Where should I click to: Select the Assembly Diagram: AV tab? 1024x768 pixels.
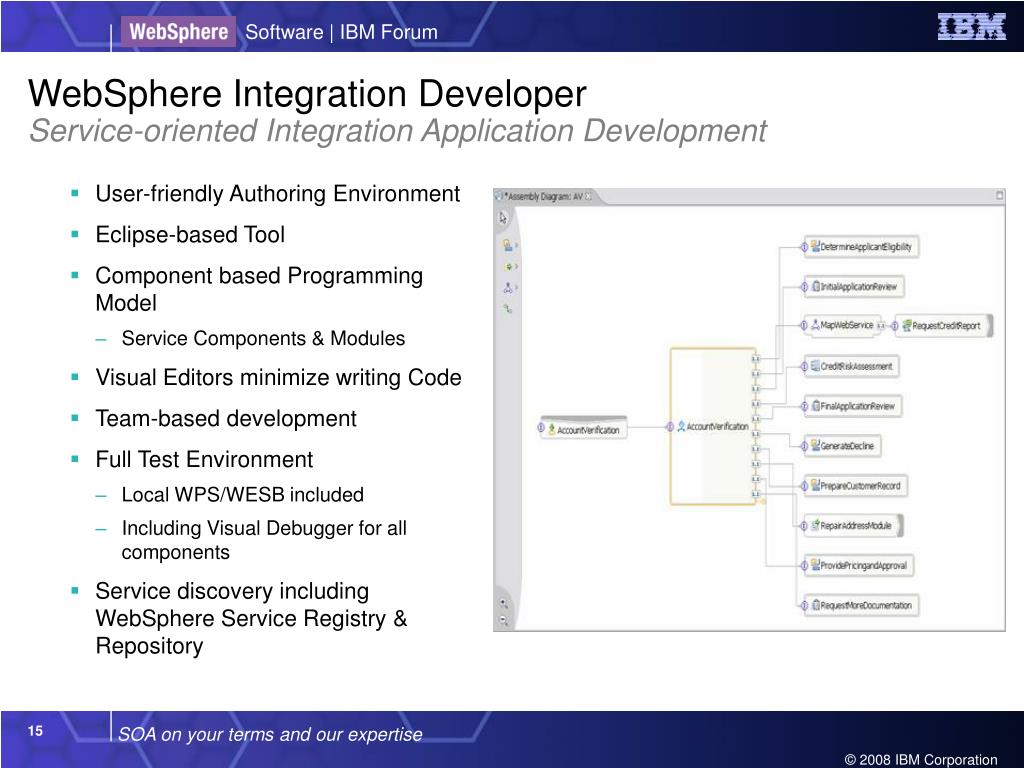point(543,196)
